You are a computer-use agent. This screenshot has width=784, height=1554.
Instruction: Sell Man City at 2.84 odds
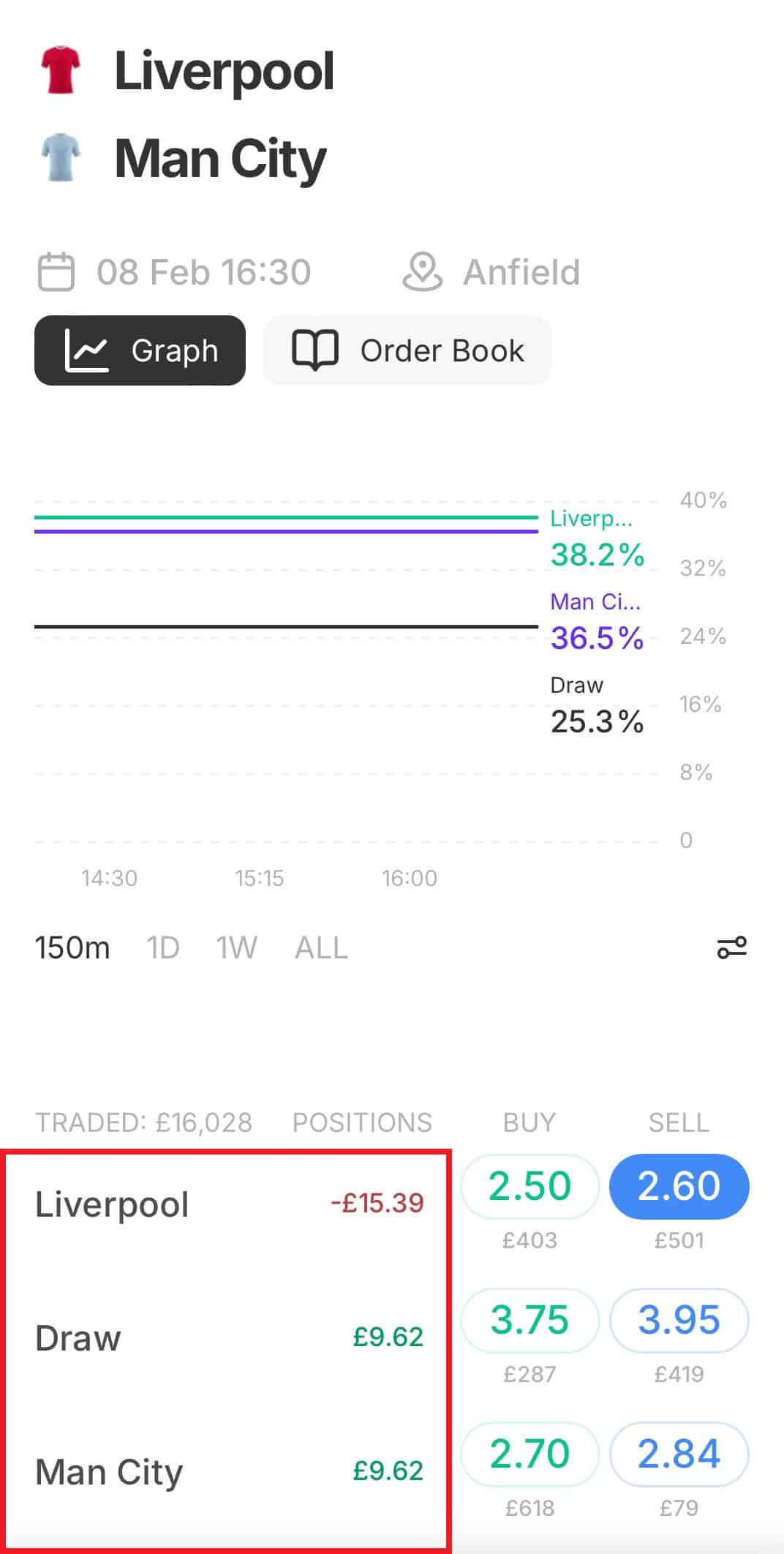coord(679,1454)
